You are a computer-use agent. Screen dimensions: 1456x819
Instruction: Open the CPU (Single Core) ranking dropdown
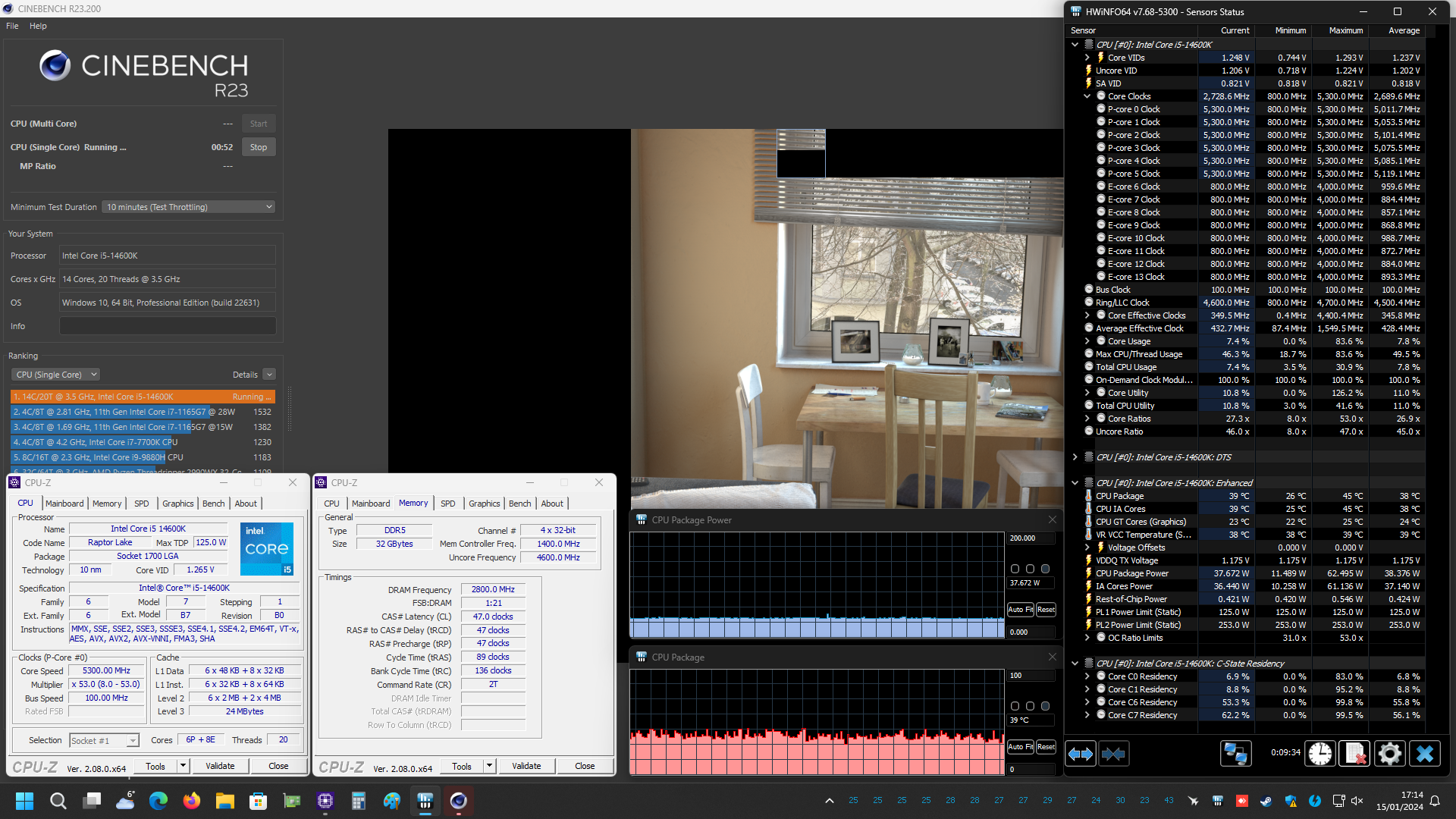[x=56, y=375]
